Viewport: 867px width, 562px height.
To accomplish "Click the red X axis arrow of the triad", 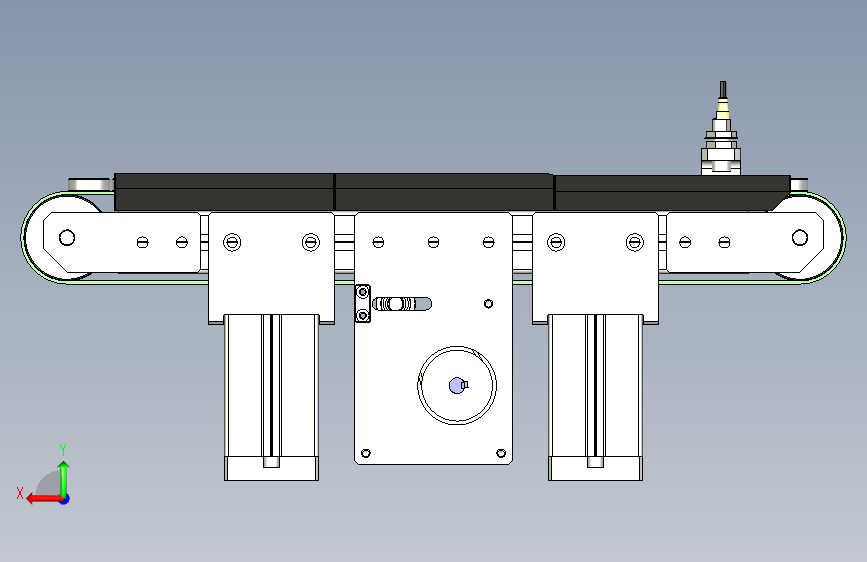I will pos(43,499).
